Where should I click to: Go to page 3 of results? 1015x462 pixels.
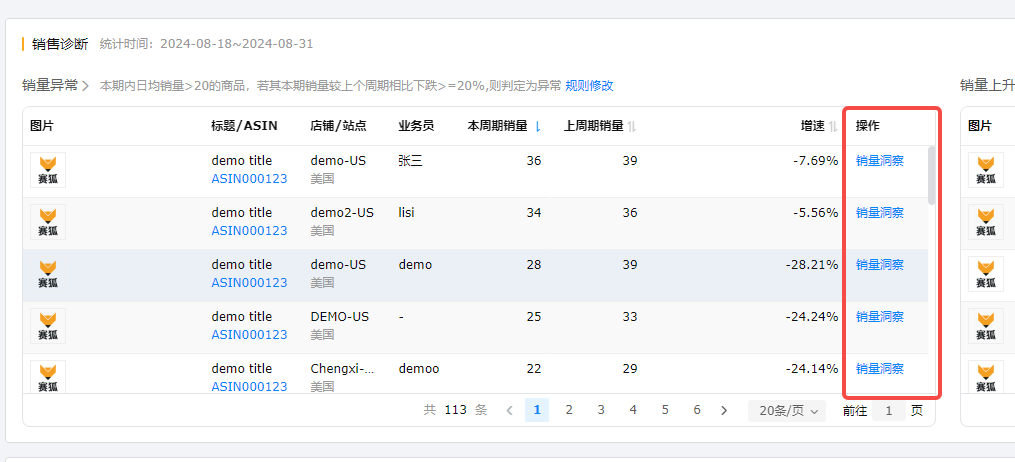(601, 410)
